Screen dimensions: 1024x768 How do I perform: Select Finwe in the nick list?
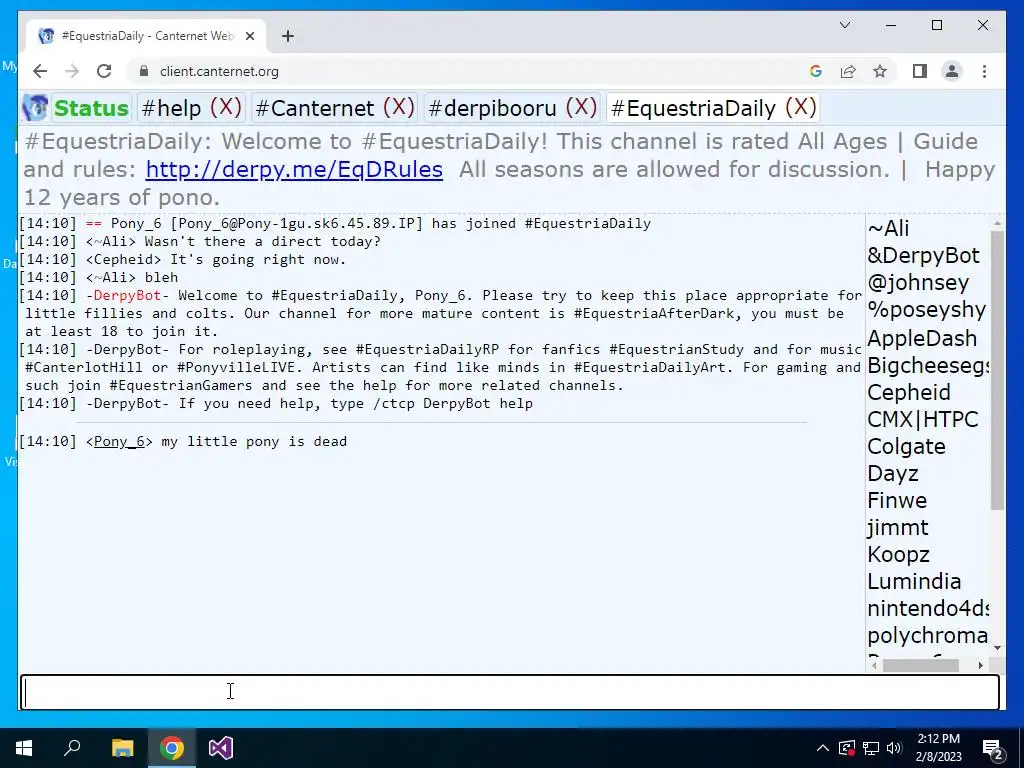tap(897, 500)
